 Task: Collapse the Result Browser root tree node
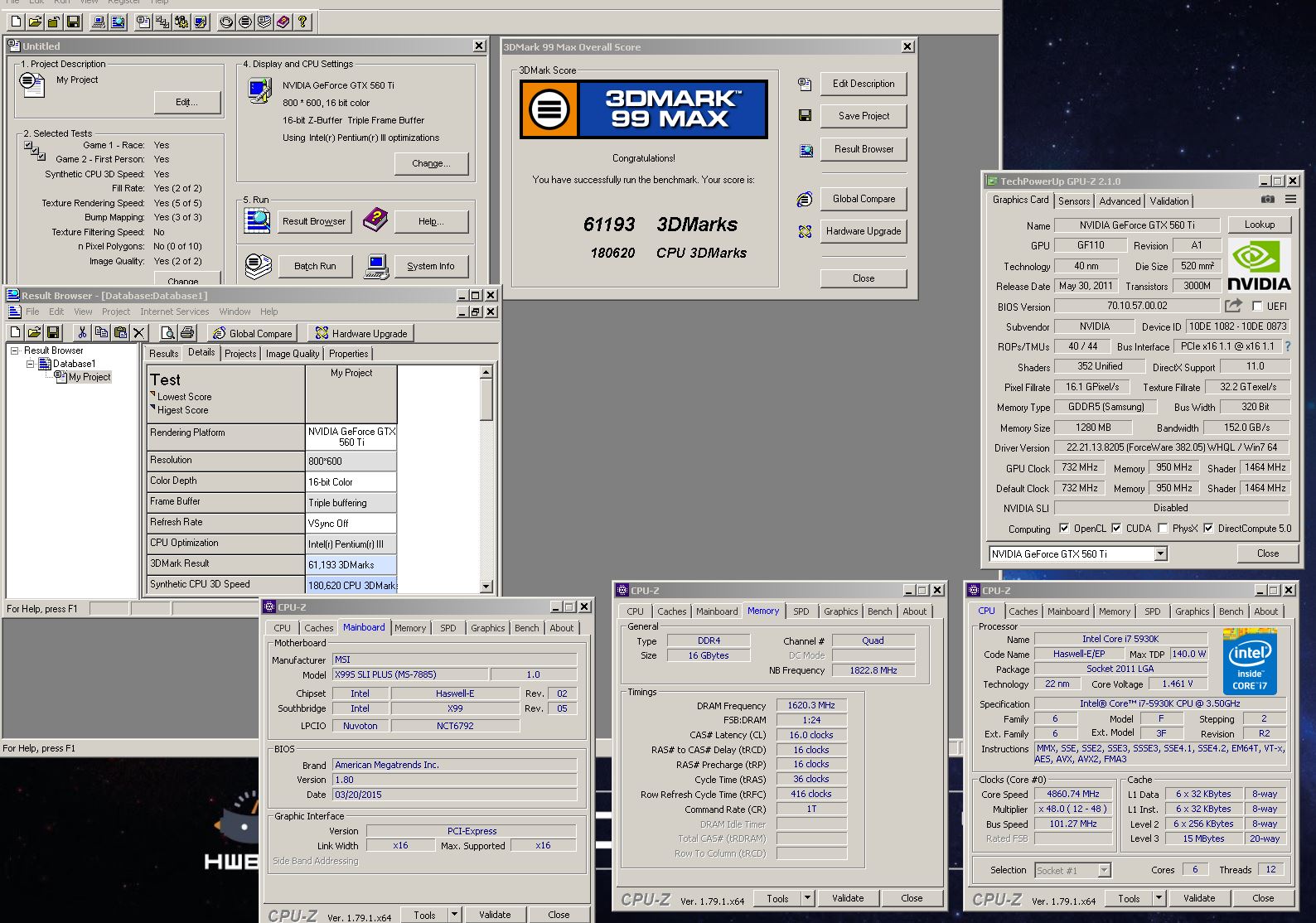(14, 350)
